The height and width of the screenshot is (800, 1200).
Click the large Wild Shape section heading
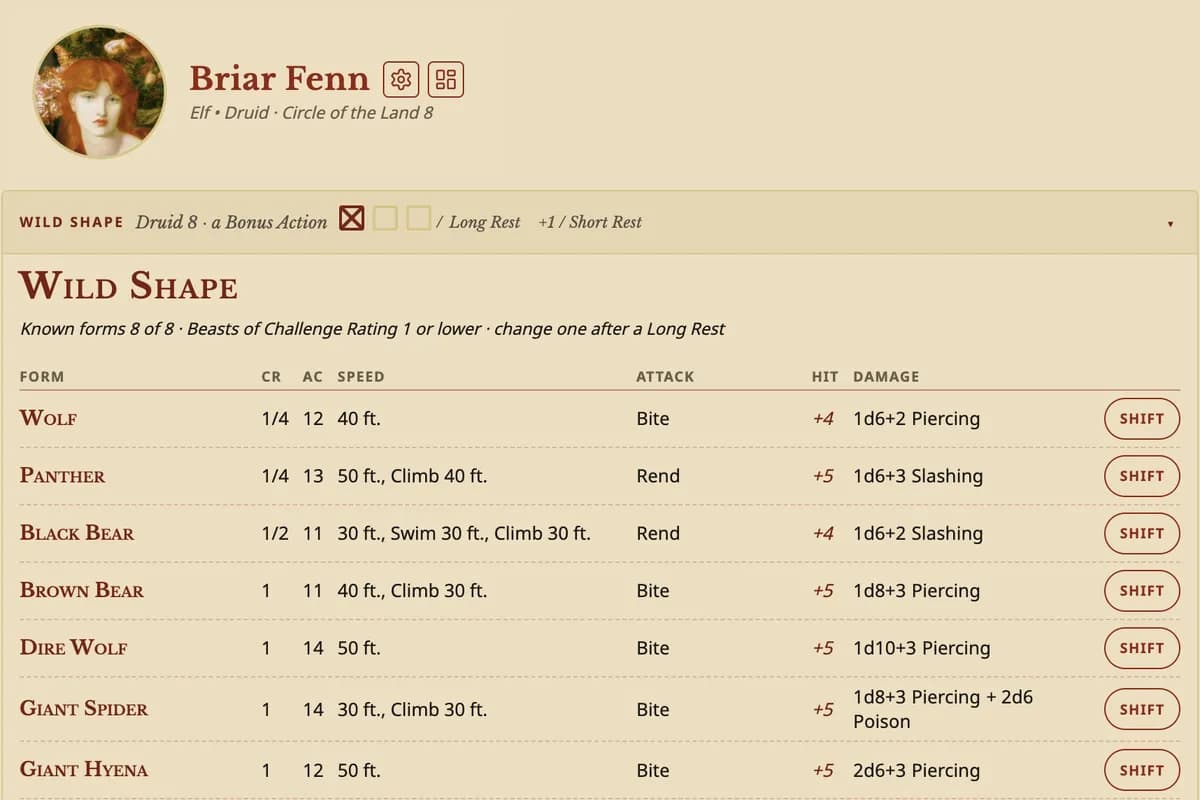point(128,286)
